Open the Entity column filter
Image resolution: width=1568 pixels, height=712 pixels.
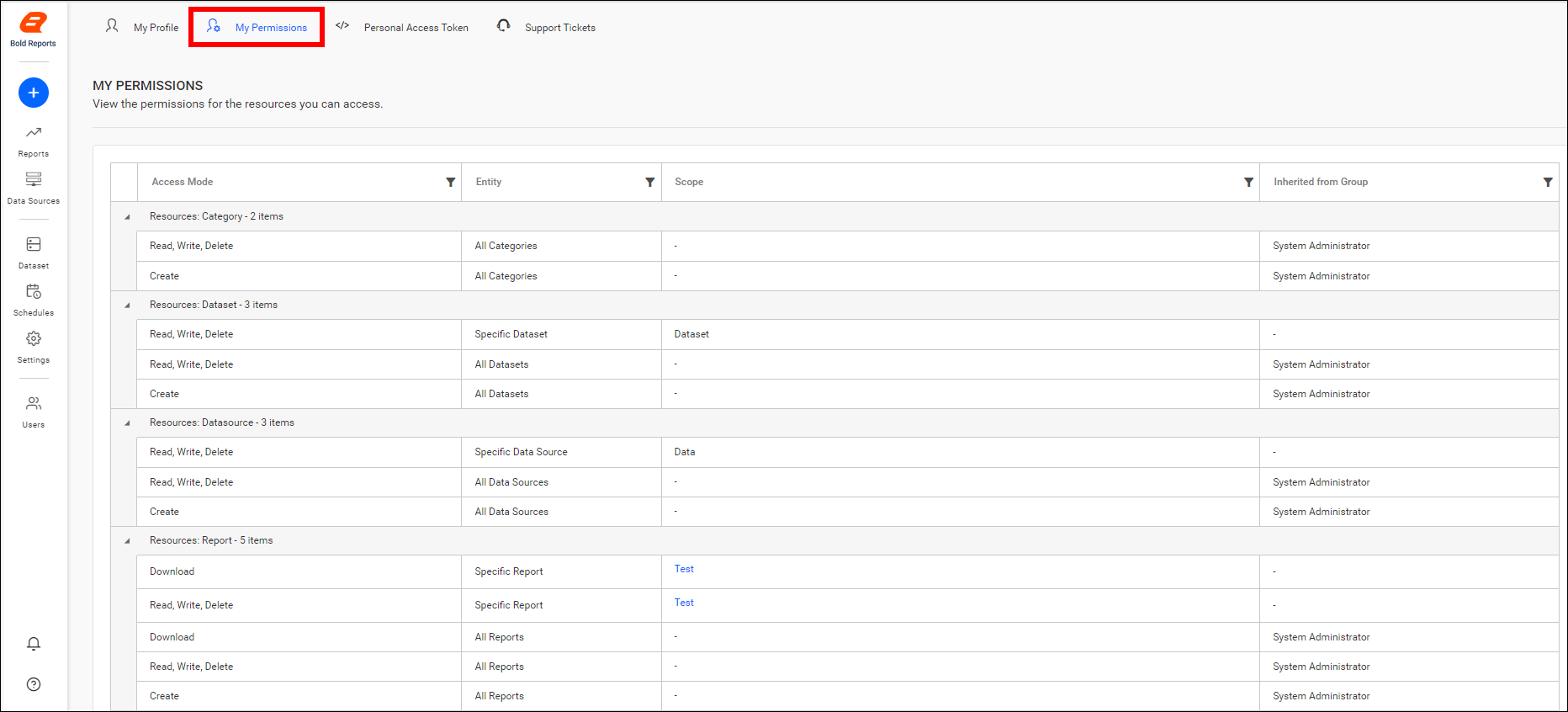pyautogui.click(x=650, y=182)
